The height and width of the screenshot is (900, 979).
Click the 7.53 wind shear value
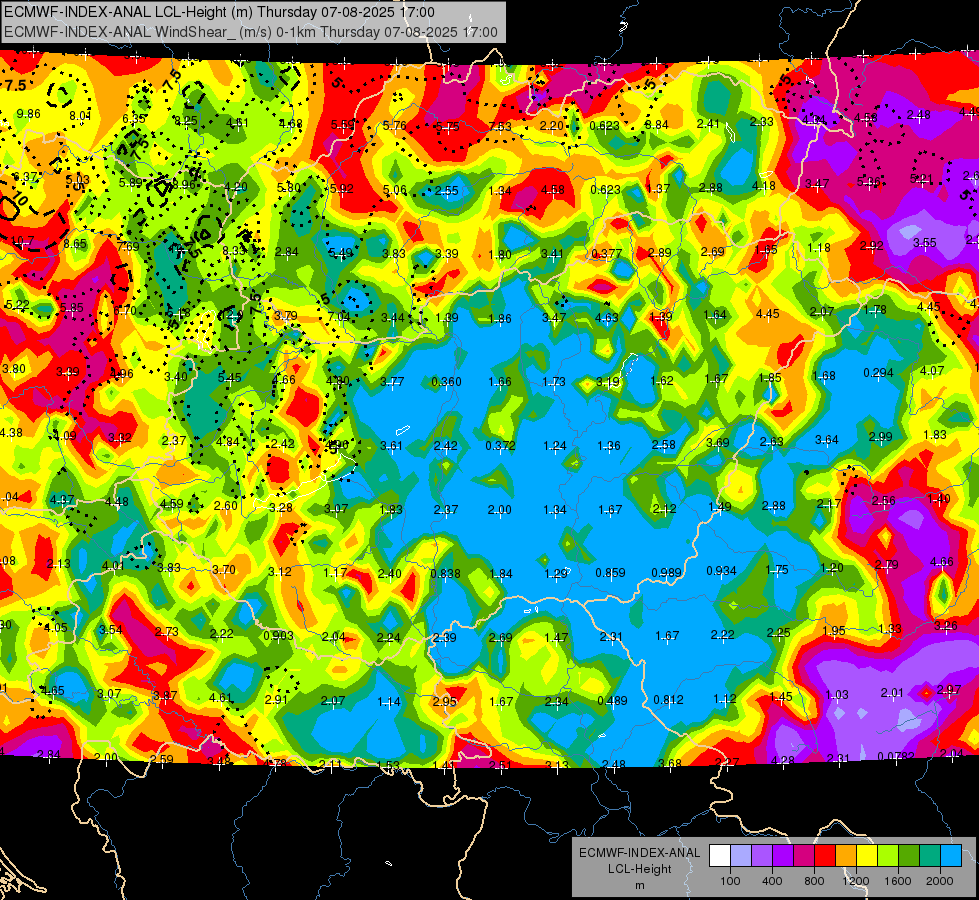click(x=500, y=127)
